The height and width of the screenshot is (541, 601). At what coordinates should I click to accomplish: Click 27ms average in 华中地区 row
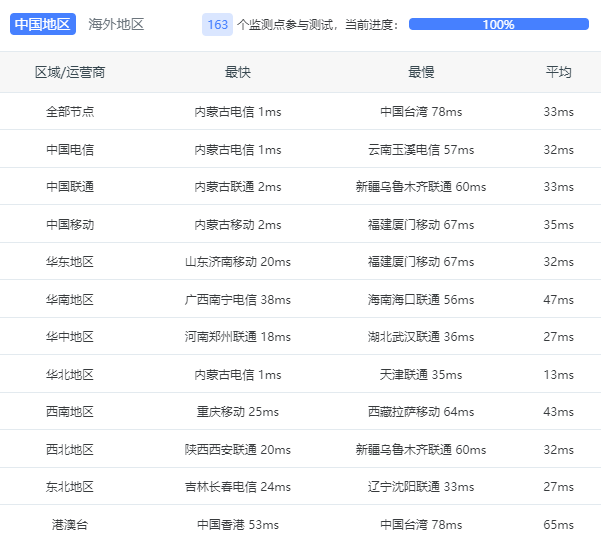pos(558,337)
